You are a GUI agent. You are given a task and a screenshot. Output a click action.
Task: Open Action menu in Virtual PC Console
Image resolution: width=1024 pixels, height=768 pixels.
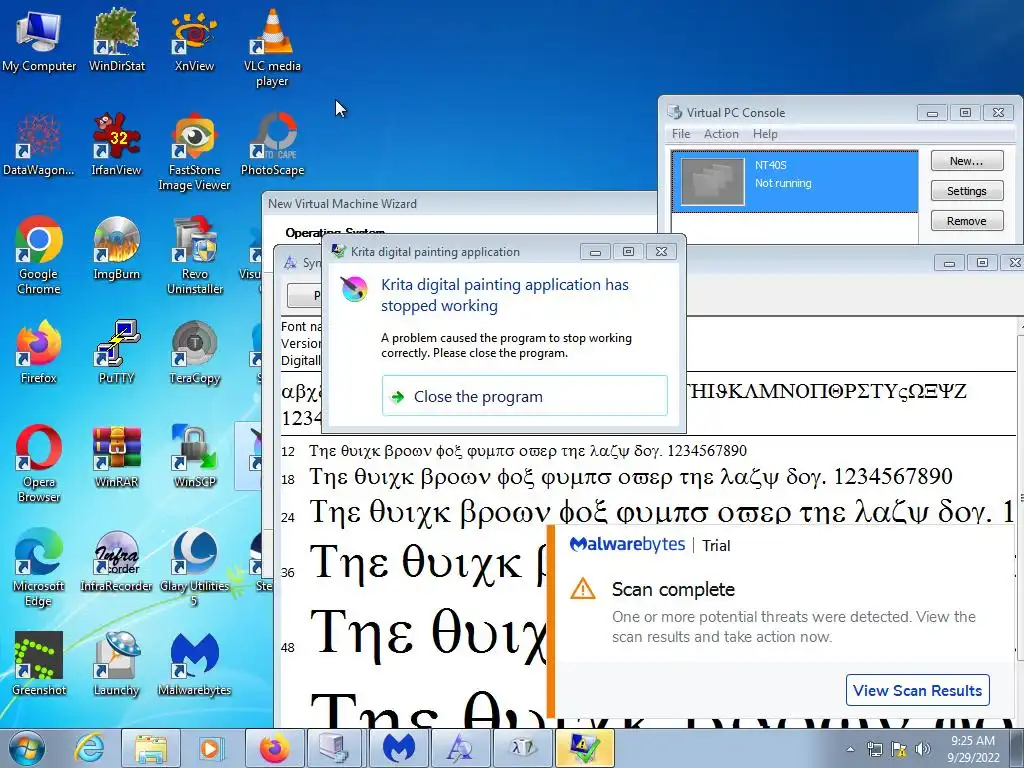[721, 134]
